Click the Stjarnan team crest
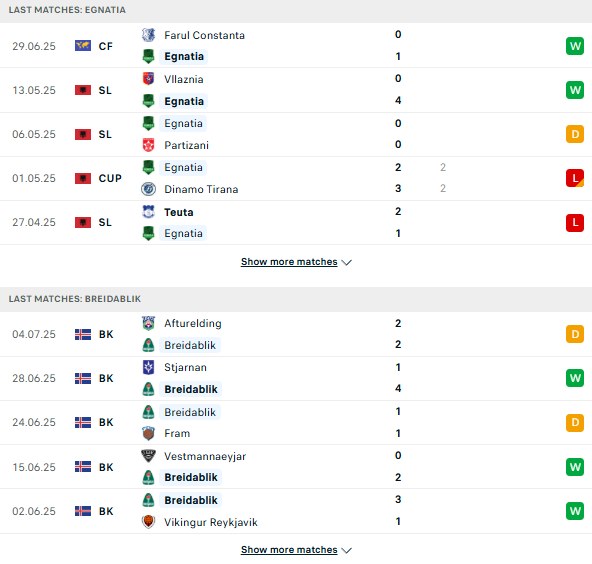Image resolution: width=592 pixels, height=564 pixels. click(x=148, y=367)
